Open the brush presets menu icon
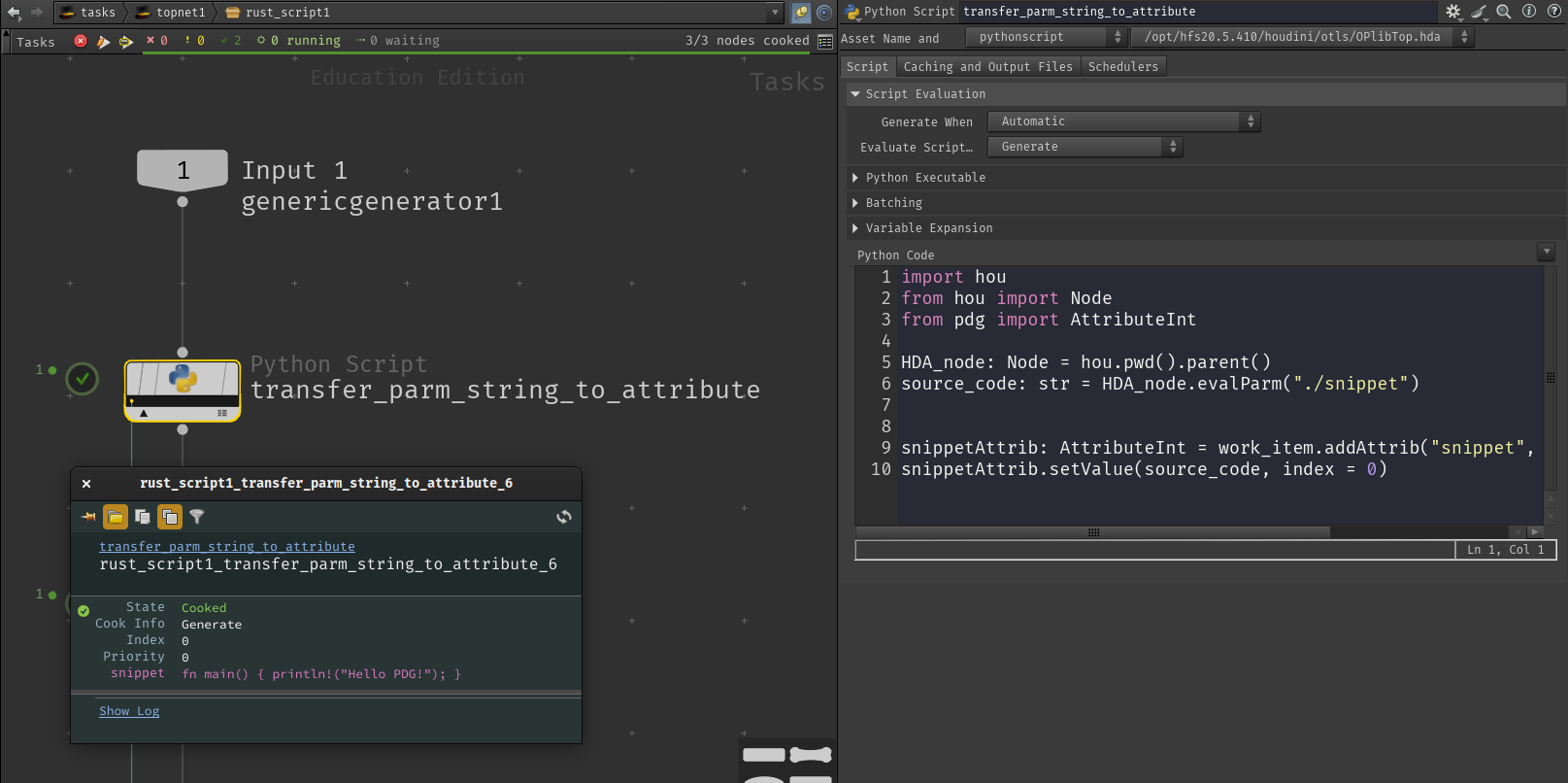Viewport: 1568px width, 783px height. pos(1479,12)
